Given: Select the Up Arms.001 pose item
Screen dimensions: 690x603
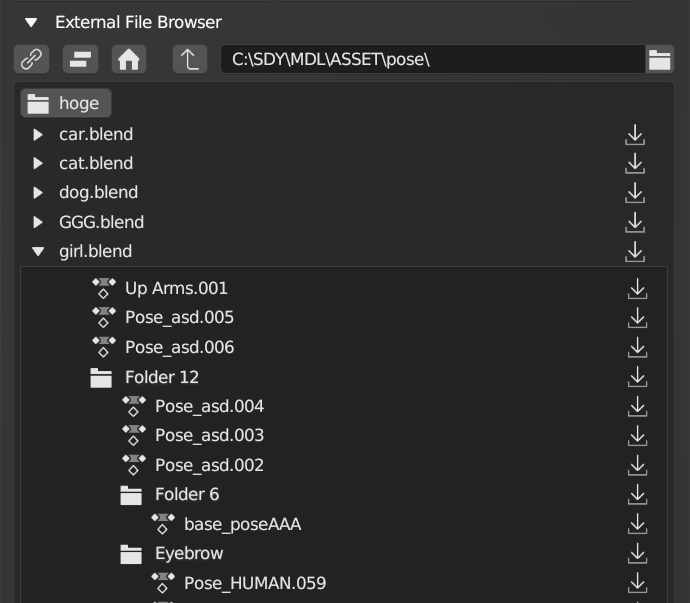Looking at the screenshot, I should (176, 288).
